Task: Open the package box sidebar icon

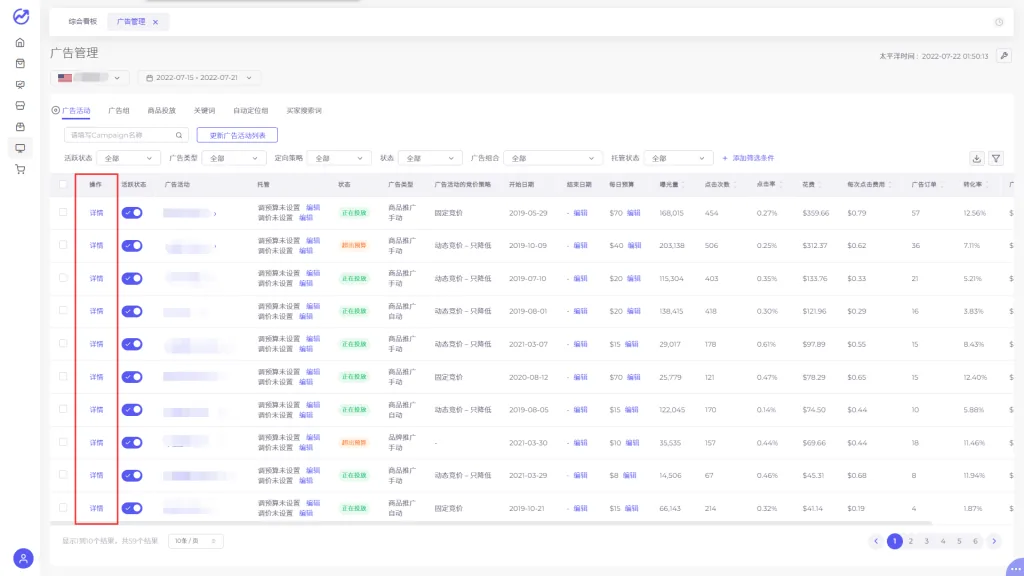Action: (x=20, y=127)
